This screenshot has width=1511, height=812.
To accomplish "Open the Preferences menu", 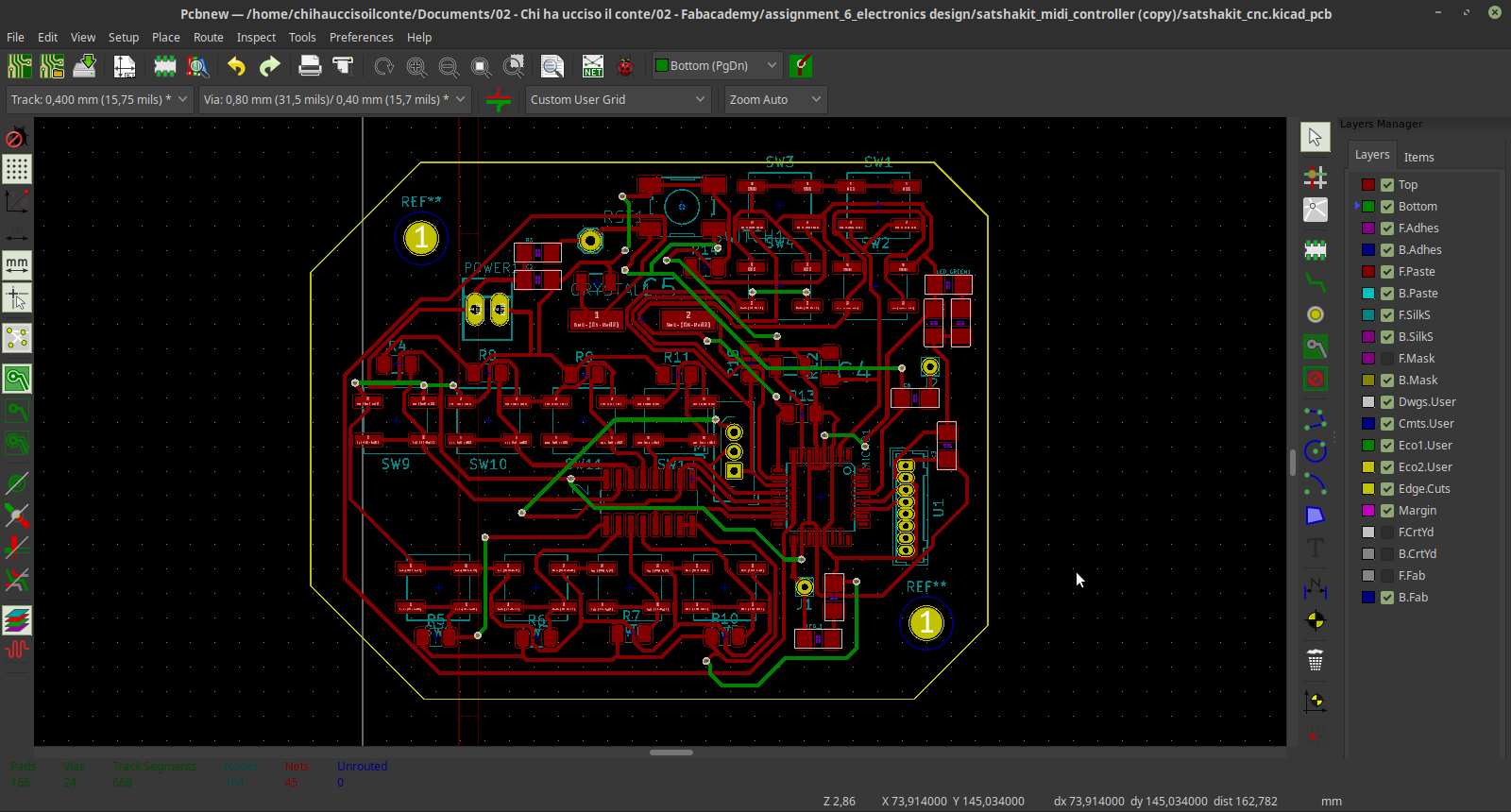I will point(361,38).
